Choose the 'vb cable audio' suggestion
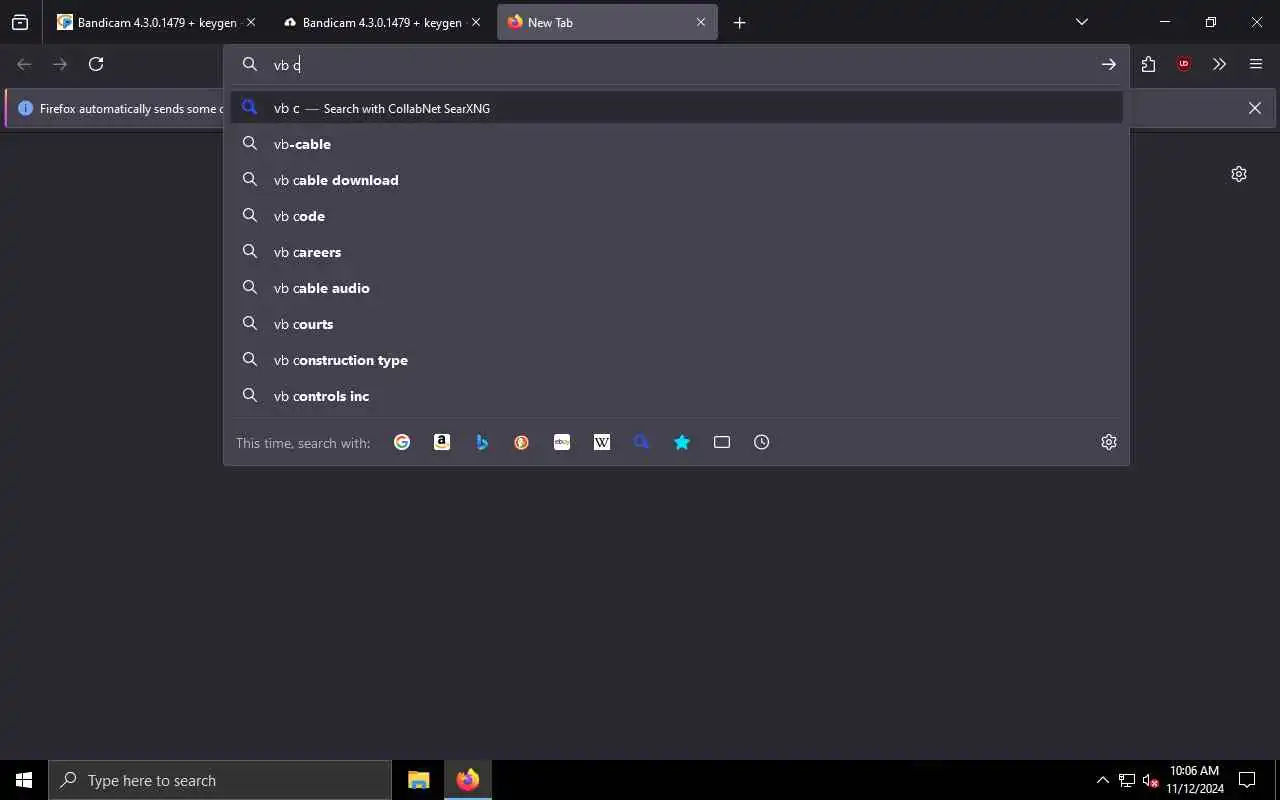1280x800 pixels. (676, 288)
